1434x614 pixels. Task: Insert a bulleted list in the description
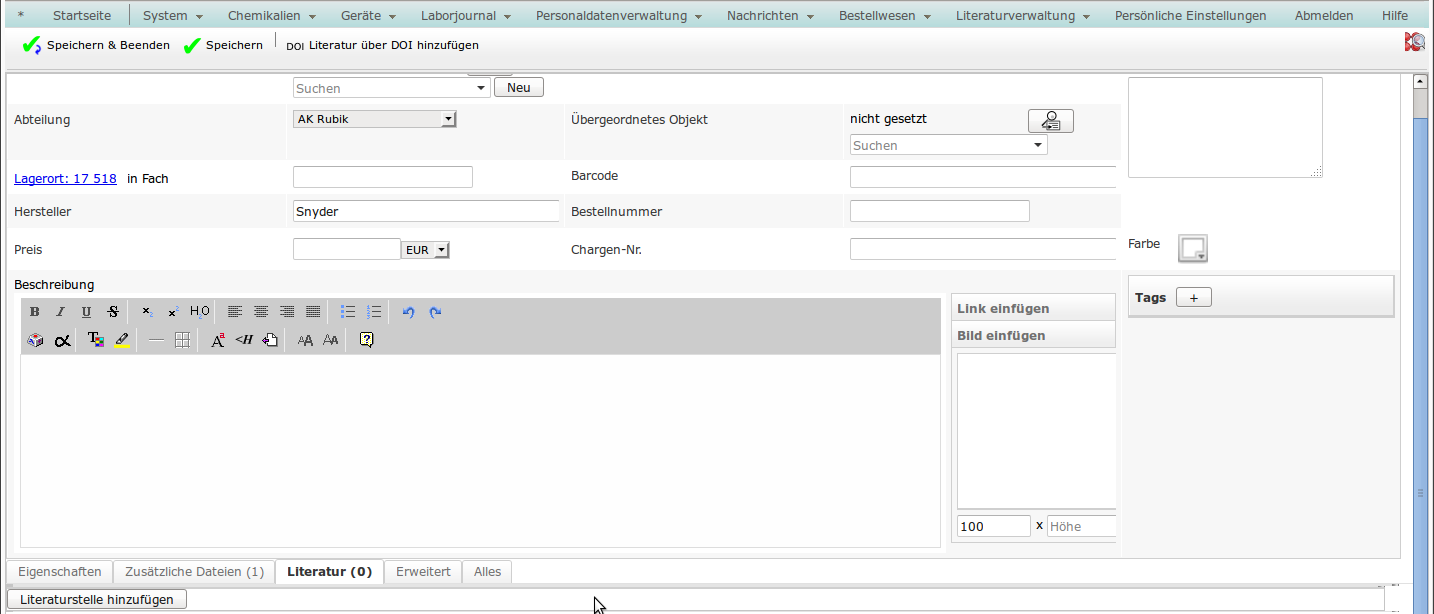pos(348,312)
